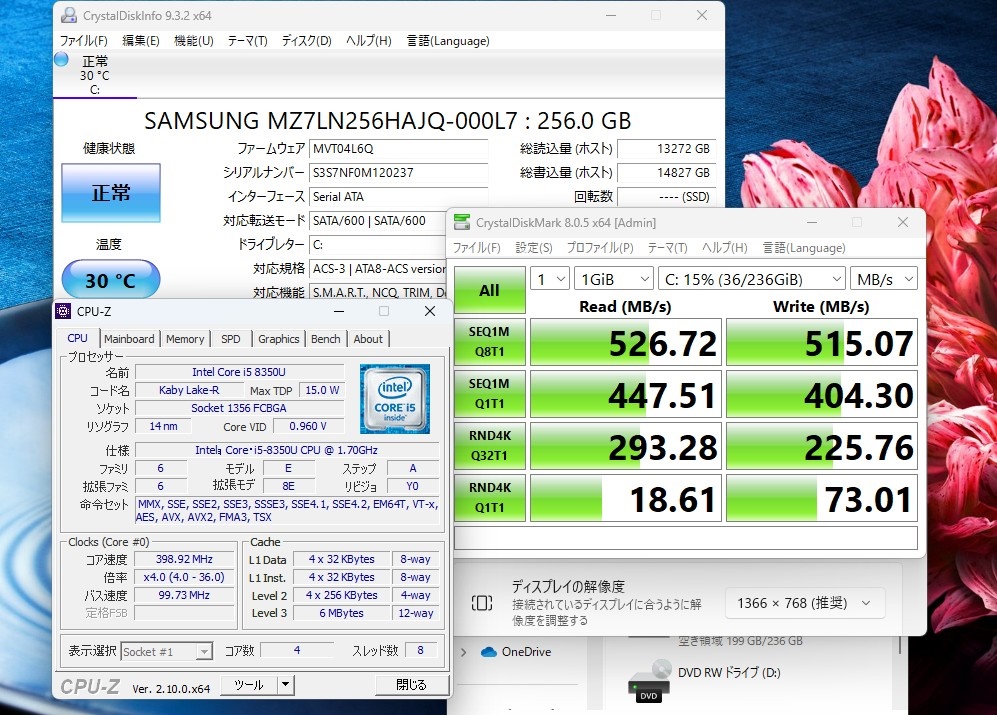Run the SEQ1M Q8T1 benchmark
Screen dimensions: 997x715
click(x=490, y=342)
